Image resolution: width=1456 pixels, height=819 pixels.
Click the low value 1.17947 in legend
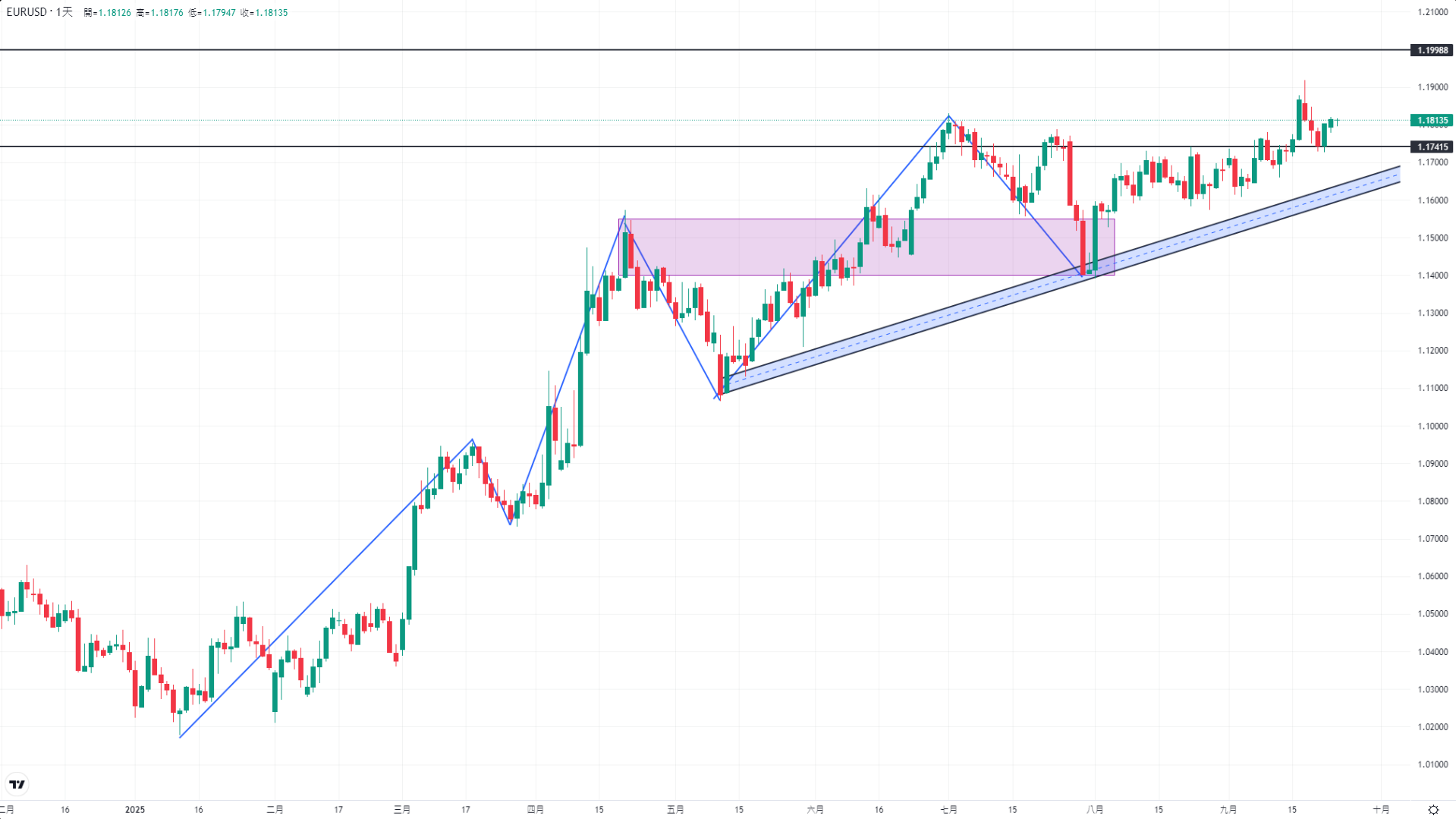219,13
